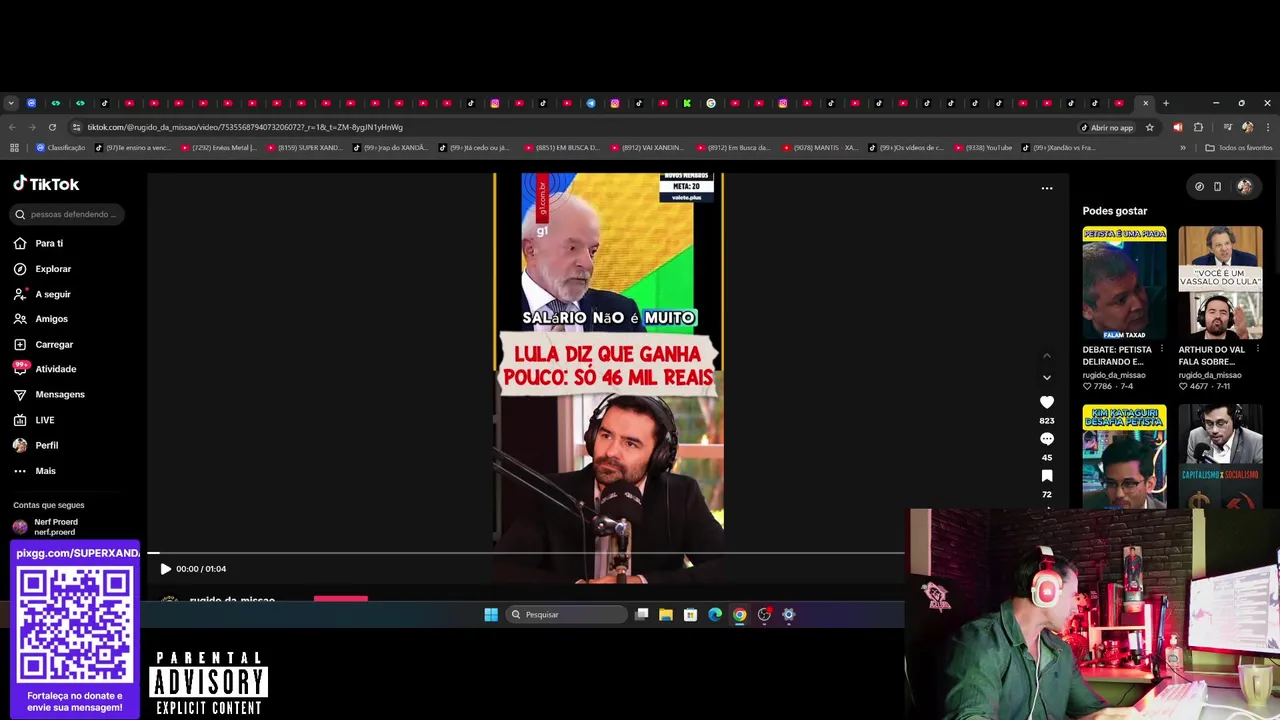
Task: Save the video with the bookmark icon
Action: coord(1047,476)
